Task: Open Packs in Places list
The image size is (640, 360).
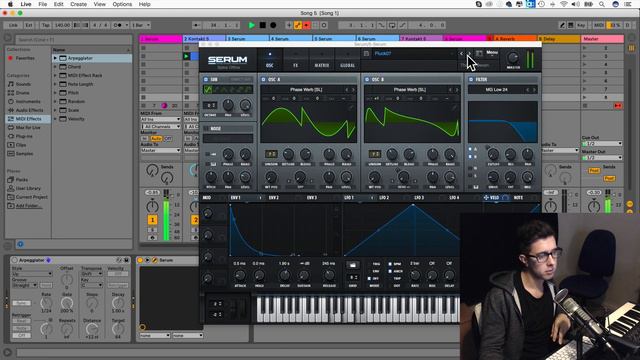Action: pos(22,180)
